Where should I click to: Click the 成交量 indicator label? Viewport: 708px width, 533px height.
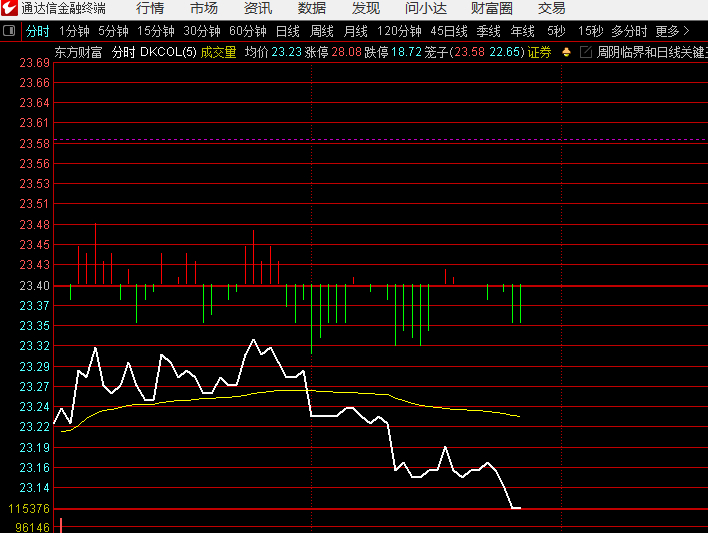219,52
